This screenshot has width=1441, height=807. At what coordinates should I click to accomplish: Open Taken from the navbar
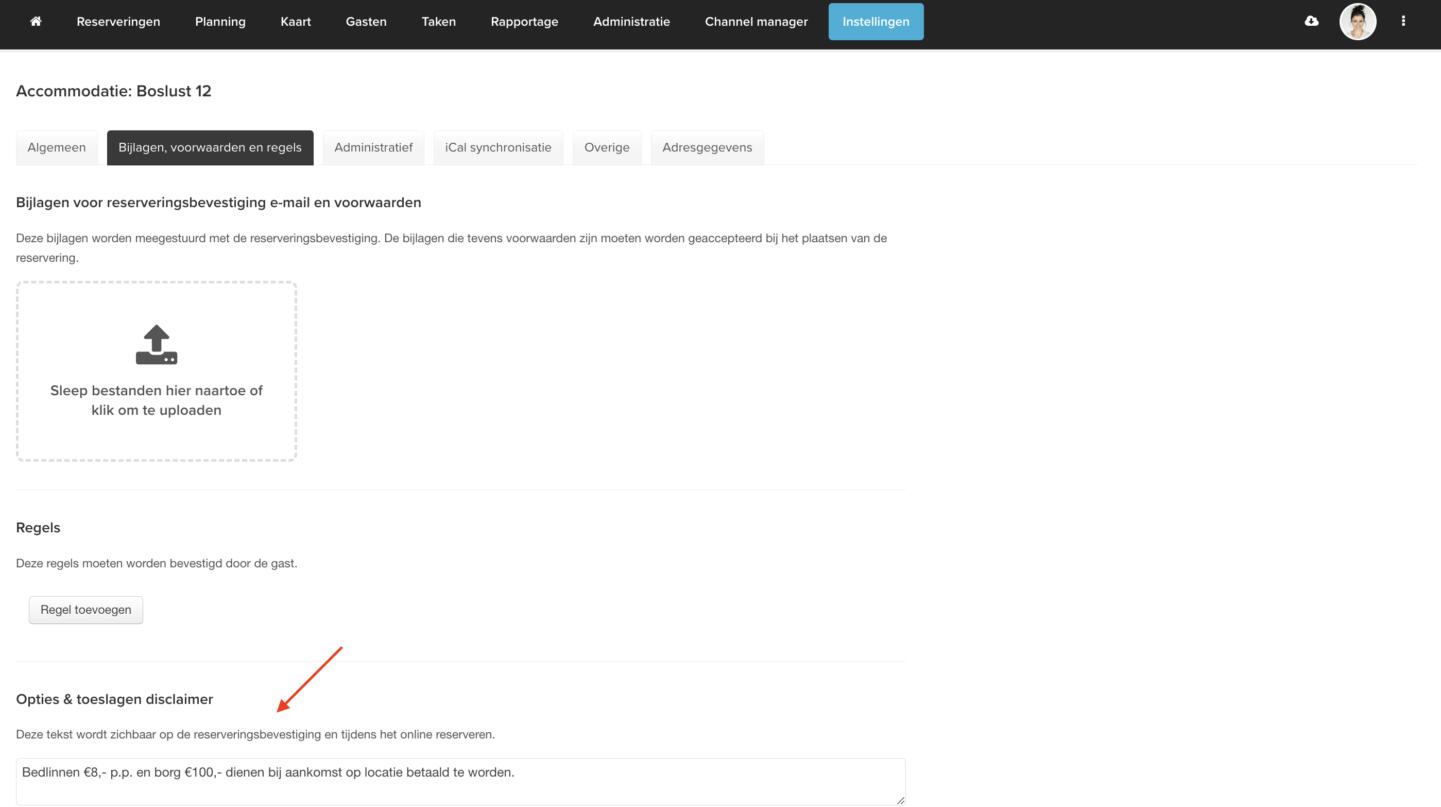click(x=438, y=21)
